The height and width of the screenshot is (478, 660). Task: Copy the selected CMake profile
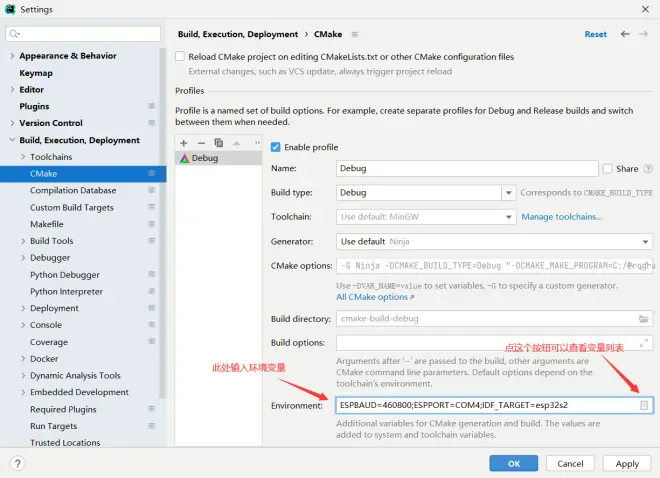tap(218, 143)
